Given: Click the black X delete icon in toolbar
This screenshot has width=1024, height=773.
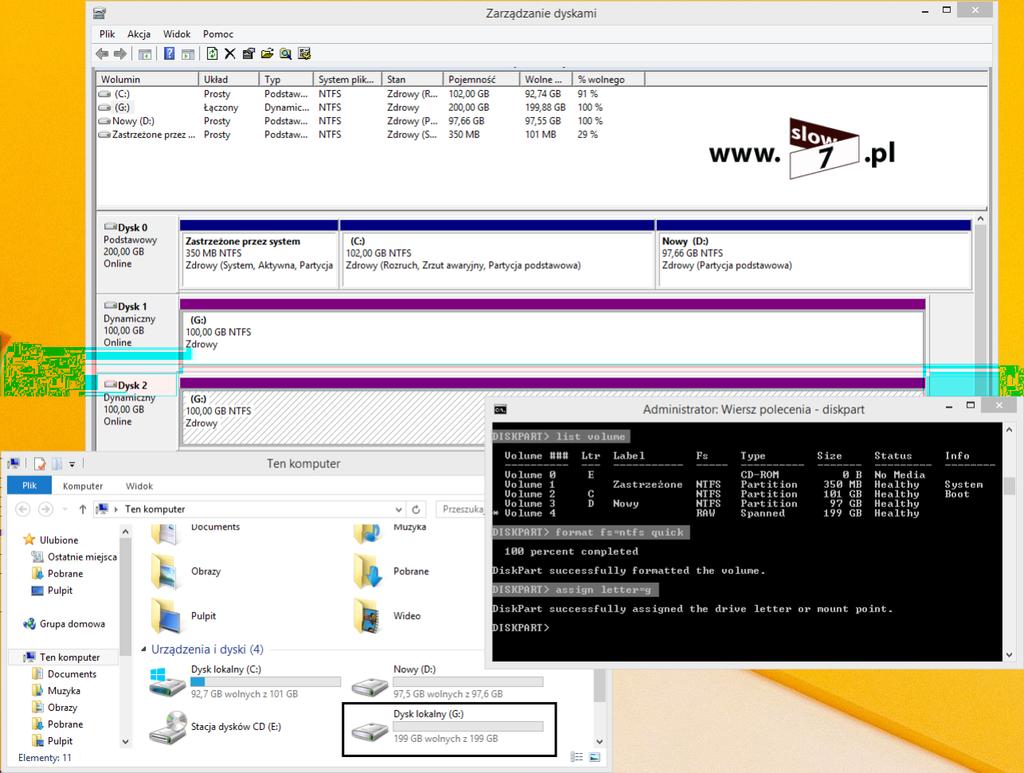Looking at the screenshot, I should point(230,54).
